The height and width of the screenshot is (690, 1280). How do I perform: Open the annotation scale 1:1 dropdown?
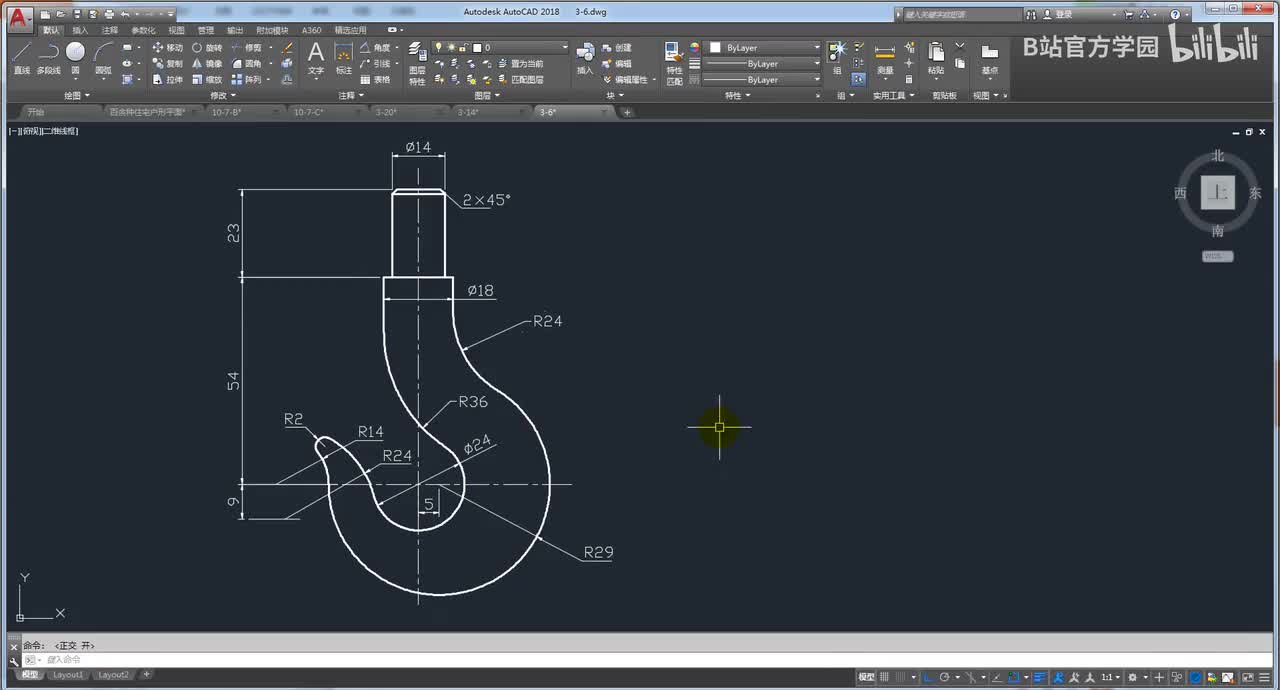pyautogui.click(x=1110, y=677)
